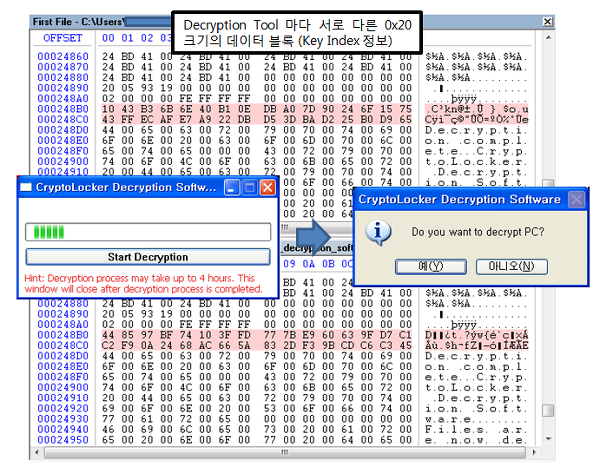600x467 pixels.
Task: Click the OFFSET column header
Action: point(63,38)
